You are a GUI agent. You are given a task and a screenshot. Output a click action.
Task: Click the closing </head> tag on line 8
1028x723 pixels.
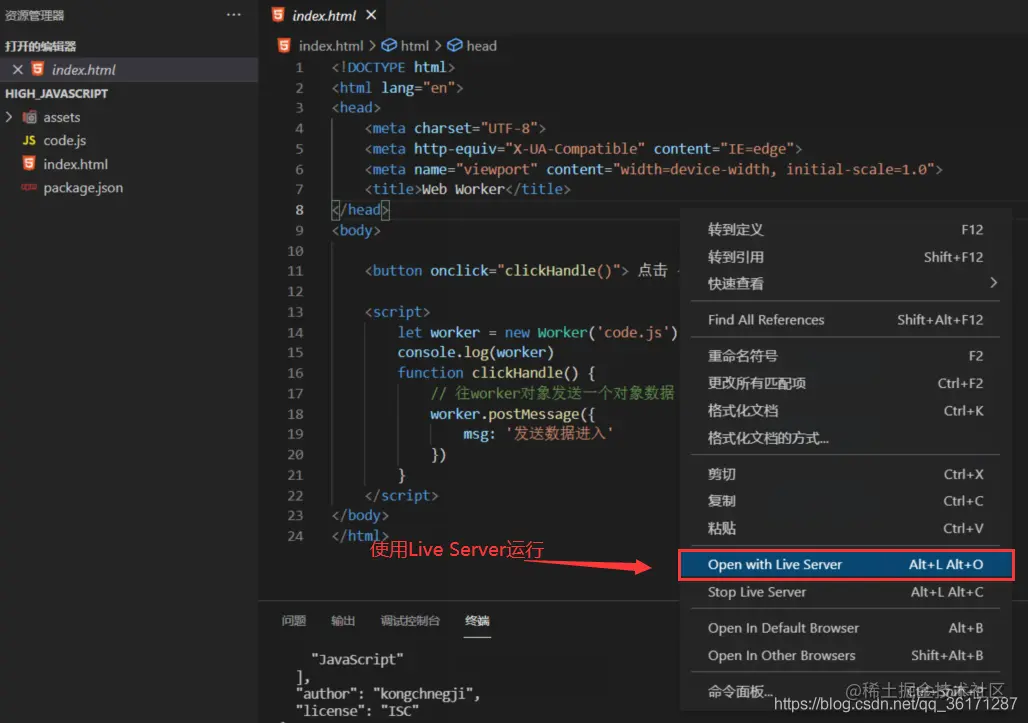(361, 210)
